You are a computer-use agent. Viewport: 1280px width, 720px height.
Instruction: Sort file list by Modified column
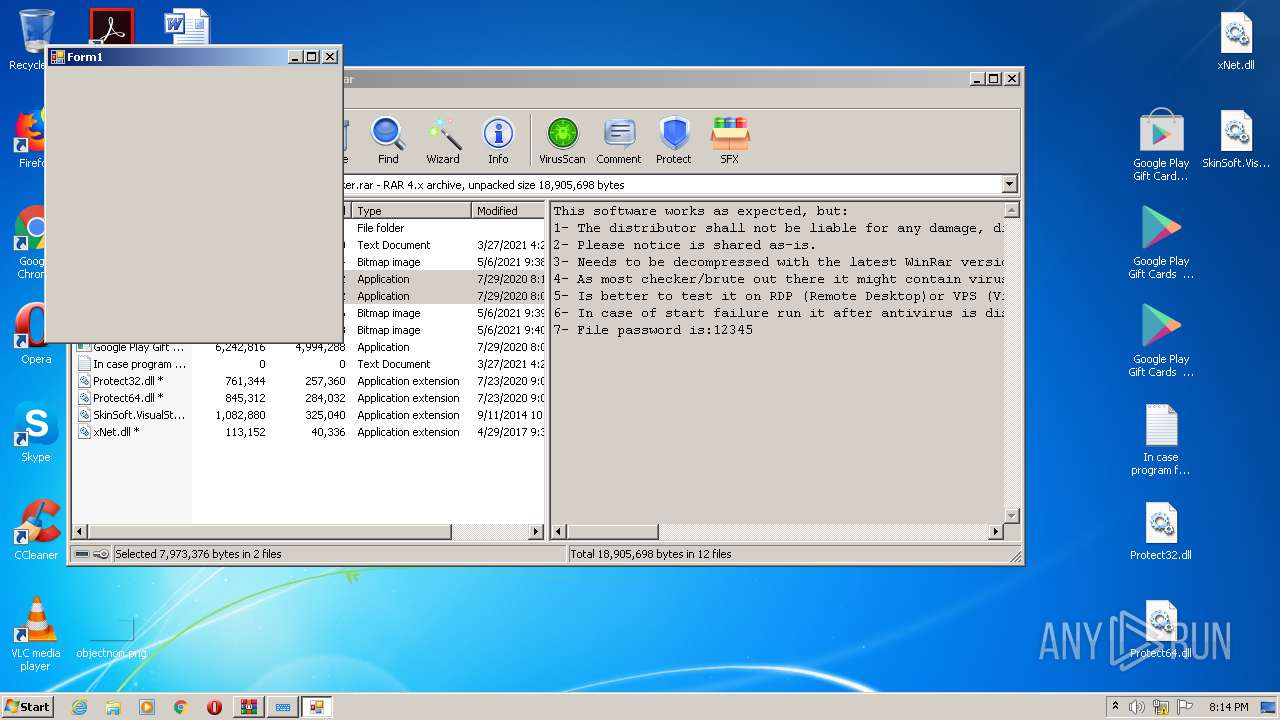point(508,211)
